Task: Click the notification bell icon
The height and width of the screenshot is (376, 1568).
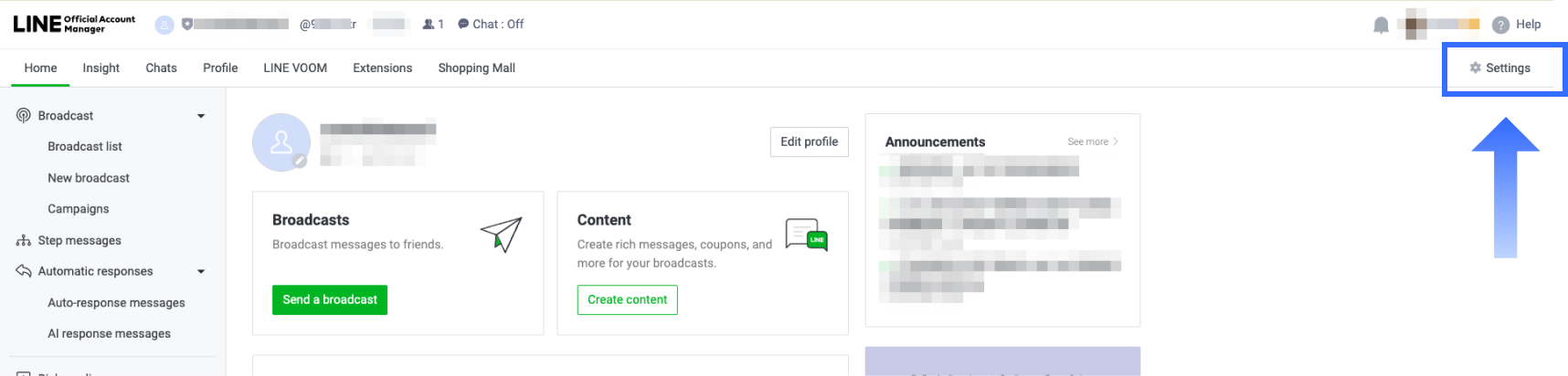Action: [x=1381, y=26]
